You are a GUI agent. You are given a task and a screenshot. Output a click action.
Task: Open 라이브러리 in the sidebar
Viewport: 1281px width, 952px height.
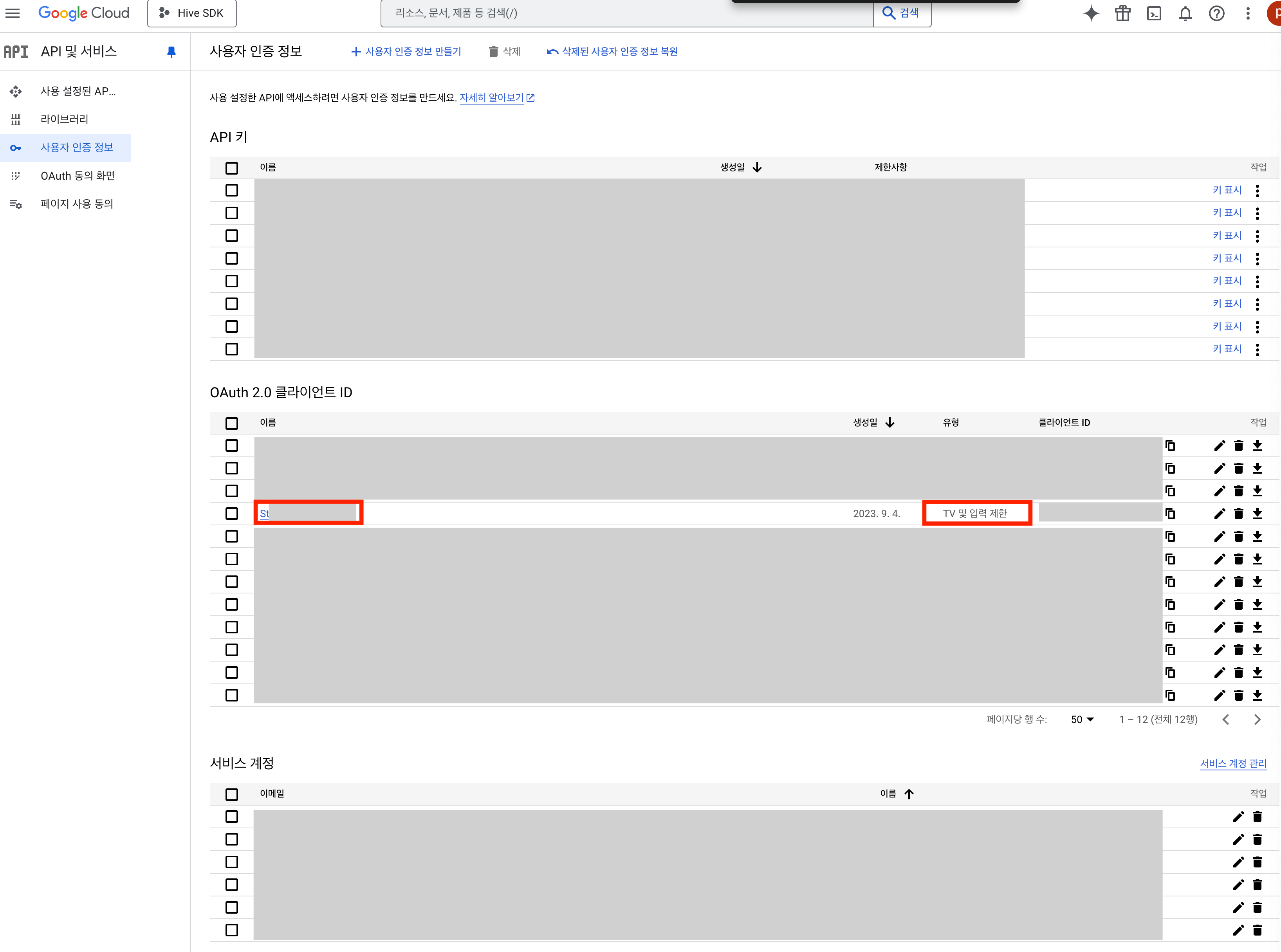65,119
